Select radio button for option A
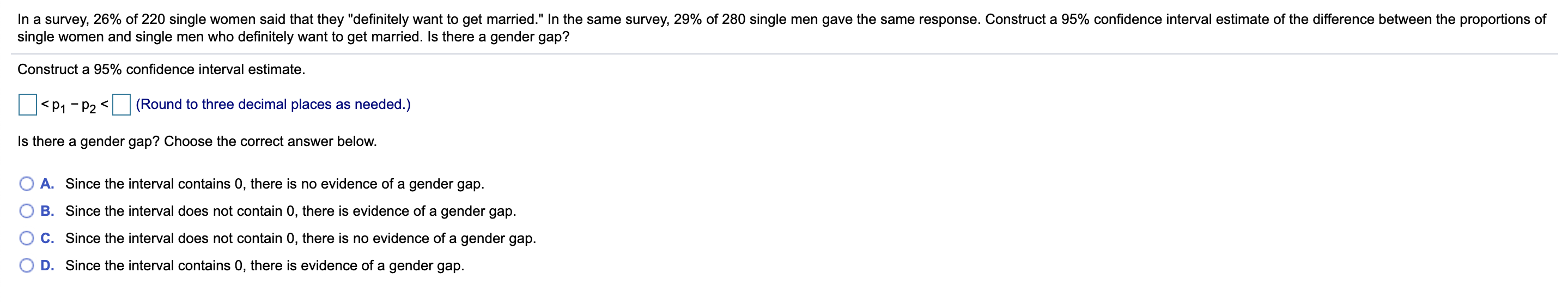This screenshot has height=303, width=1568. pyautogui.click(x=27, y=184)
